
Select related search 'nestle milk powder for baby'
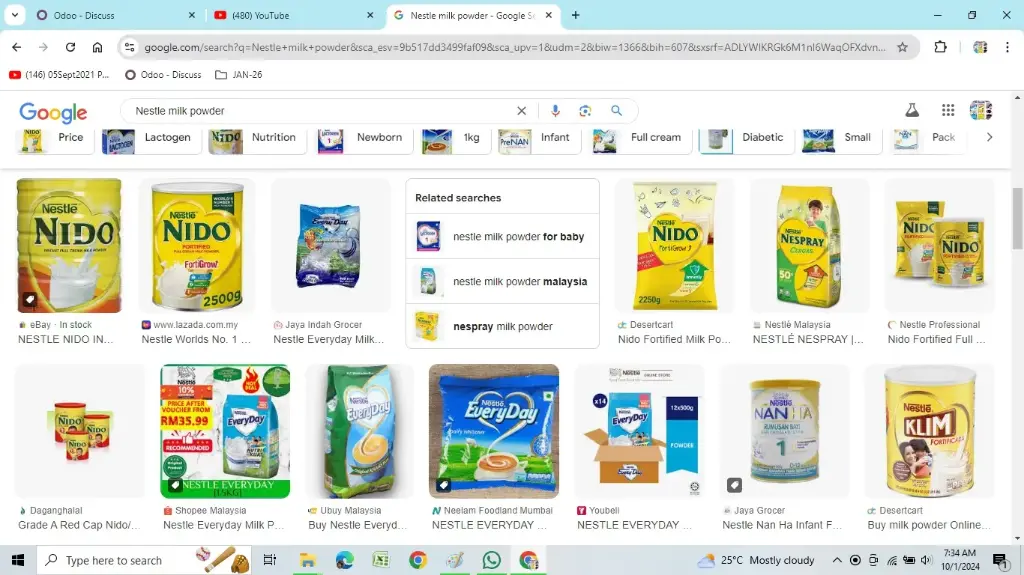coord(502,237)
